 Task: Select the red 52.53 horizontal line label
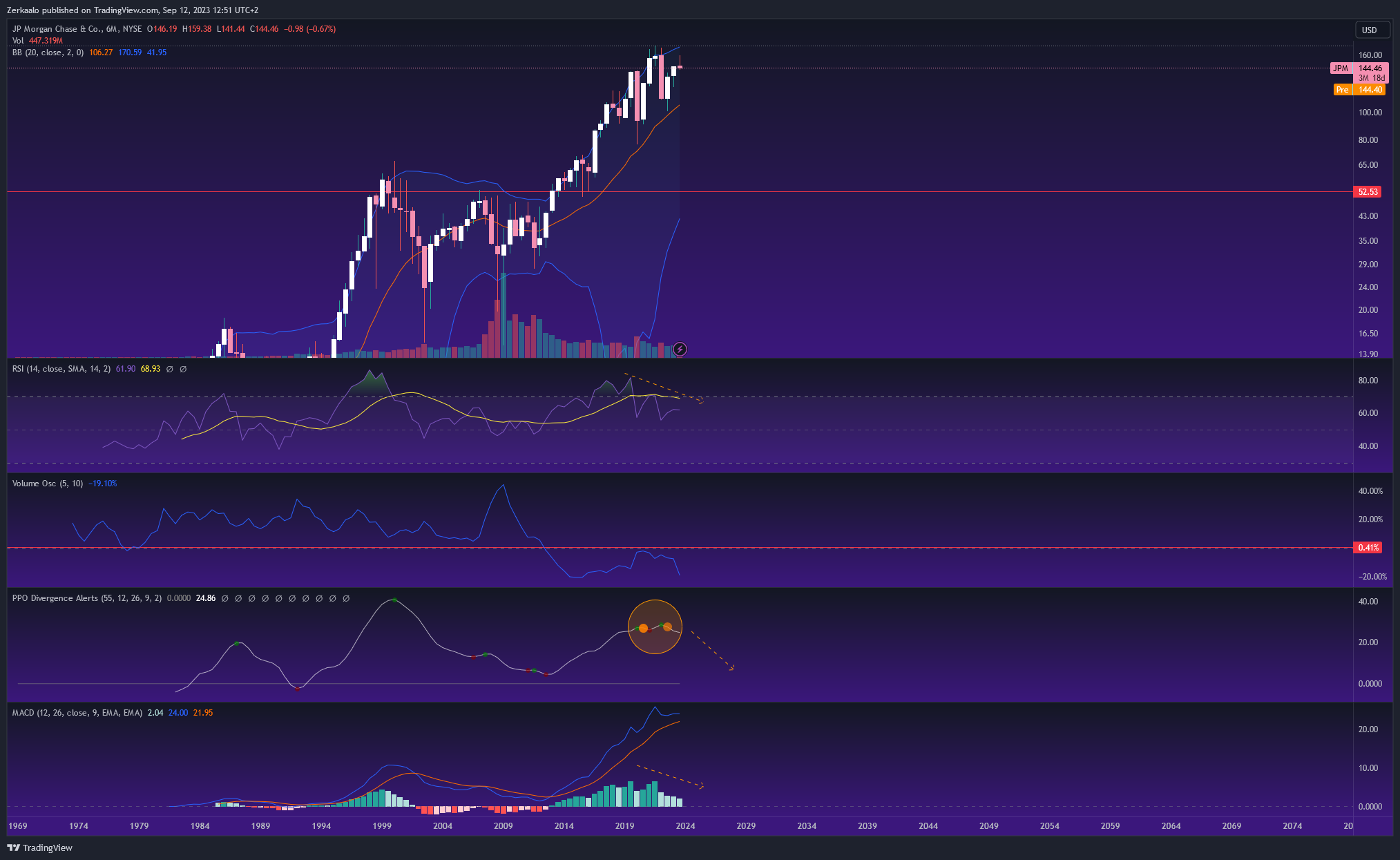tap(1368, 192)
